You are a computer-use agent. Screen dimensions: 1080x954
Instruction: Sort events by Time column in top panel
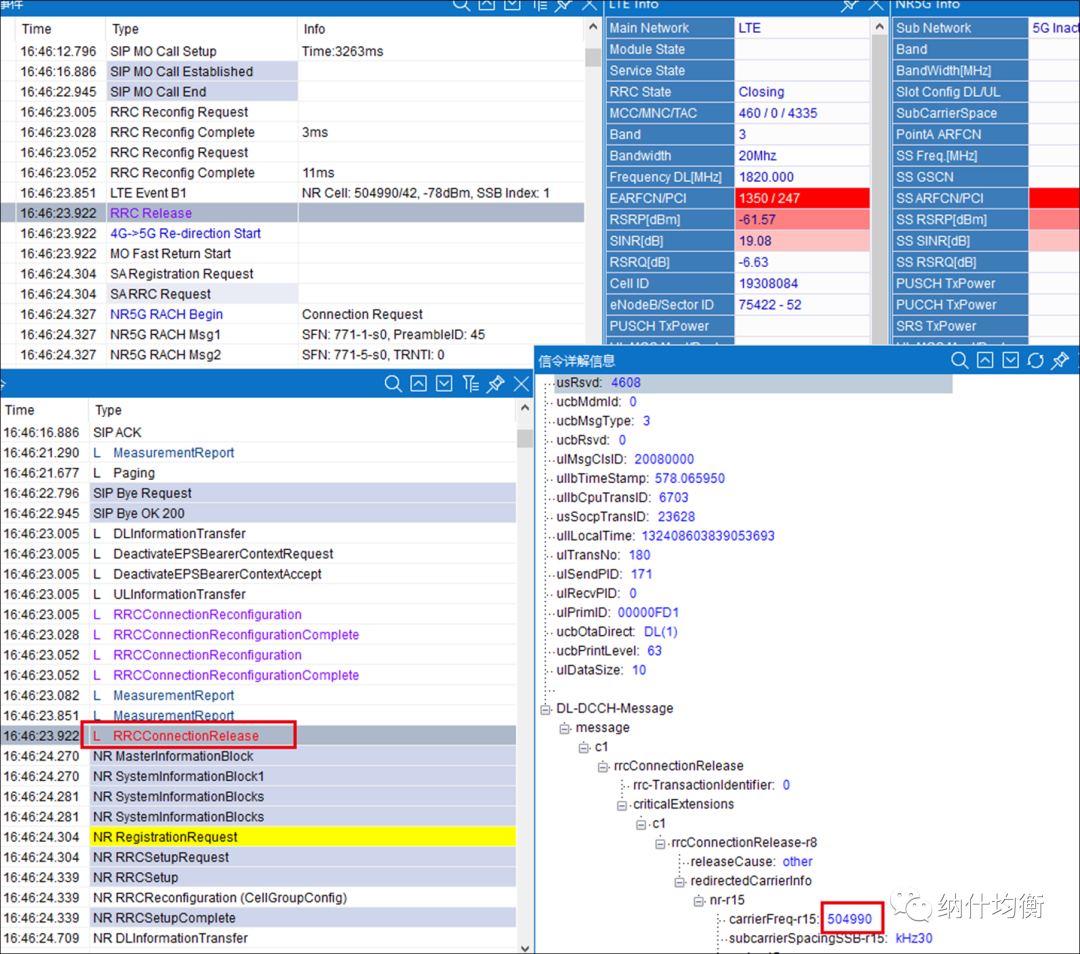[54, 29]
